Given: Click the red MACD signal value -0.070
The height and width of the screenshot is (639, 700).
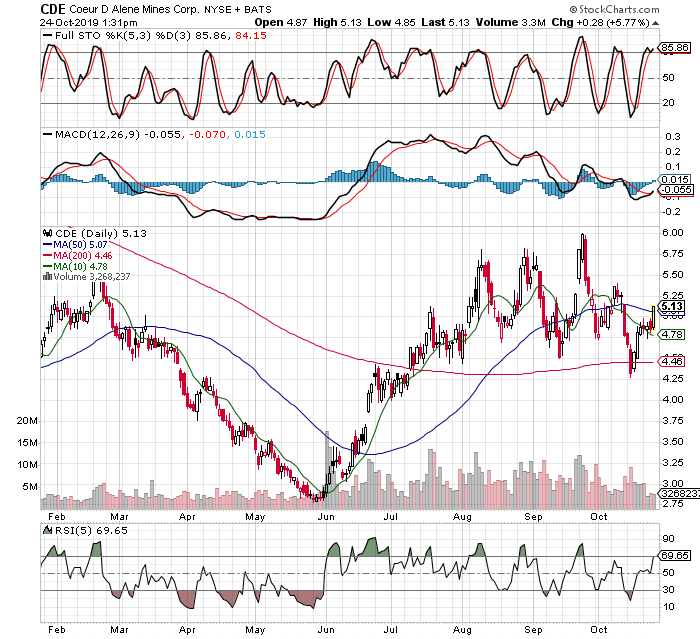Looking at the screenshot, I should pos(208,134).
